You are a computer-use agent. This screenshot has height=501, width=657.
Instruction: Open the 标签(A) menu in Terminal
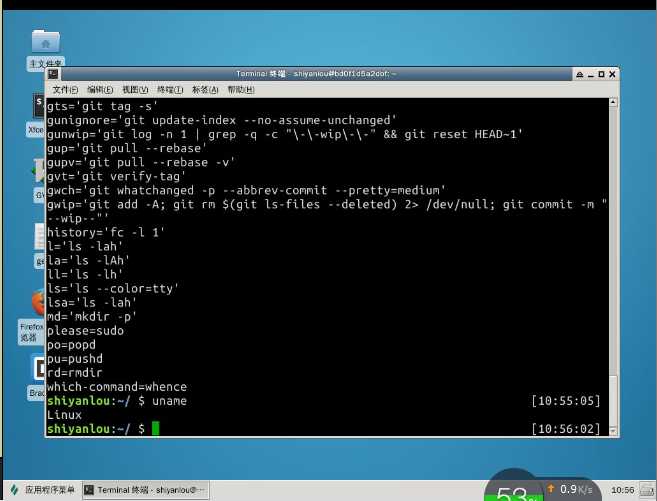205,90
